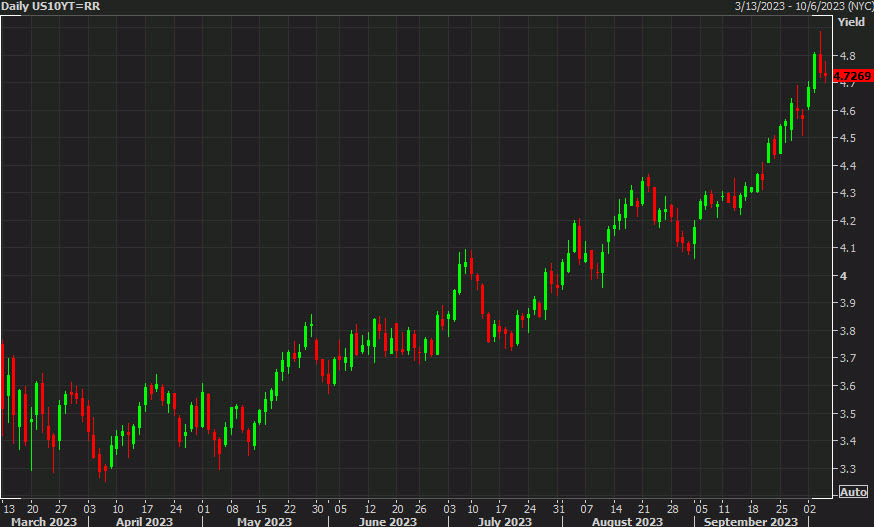
Task: Click the Auto scale button
Action: (853, 492)
